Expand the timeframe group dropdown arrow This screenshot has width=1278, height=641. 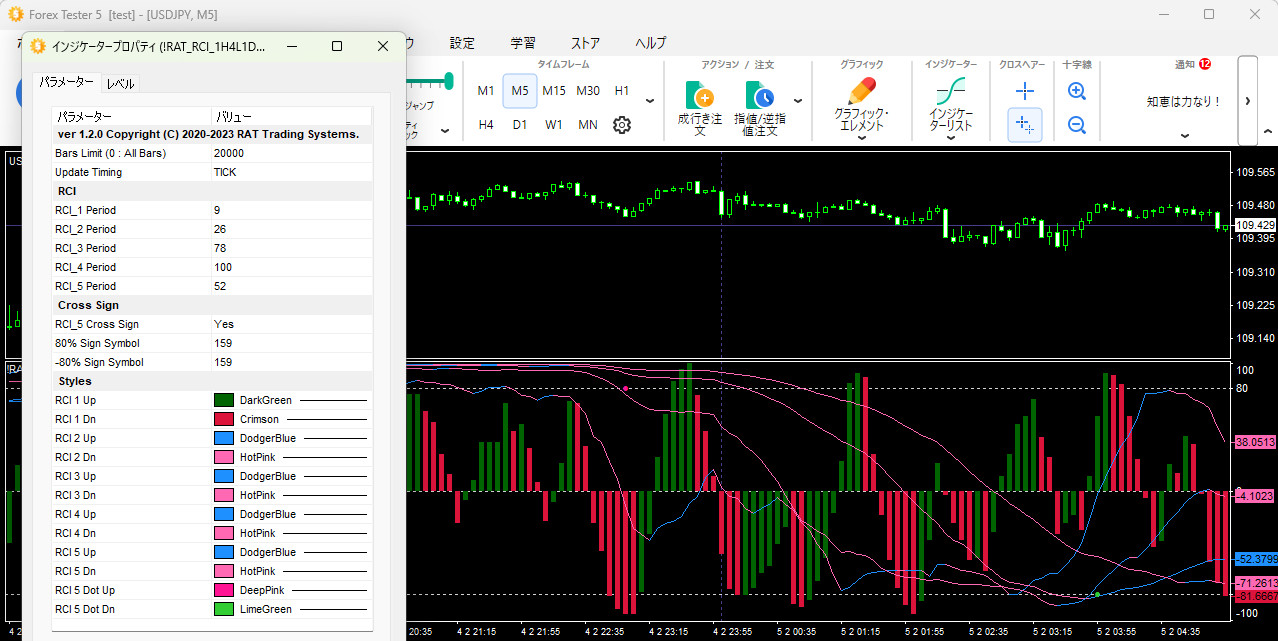coord(650,101)
